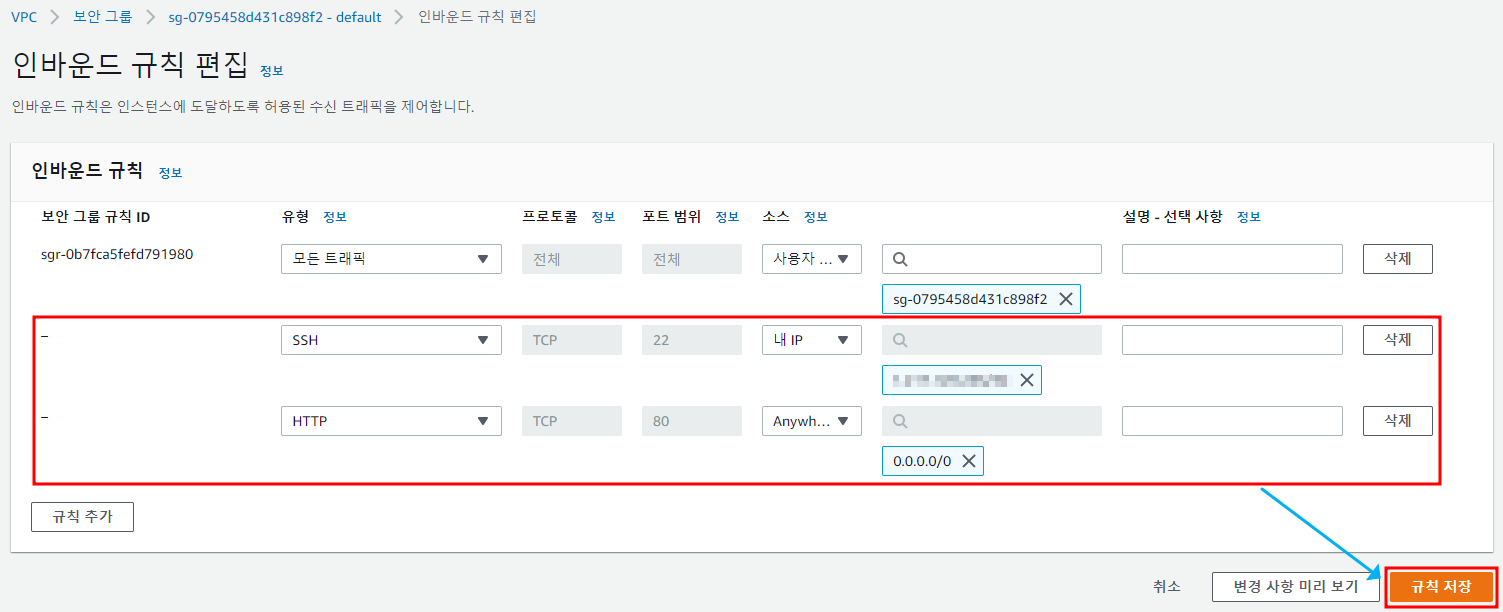This screenshot has height=612, width=1503.
Task: Remove the blurred My IP source tag
Action: click(x=1026, y=380)
